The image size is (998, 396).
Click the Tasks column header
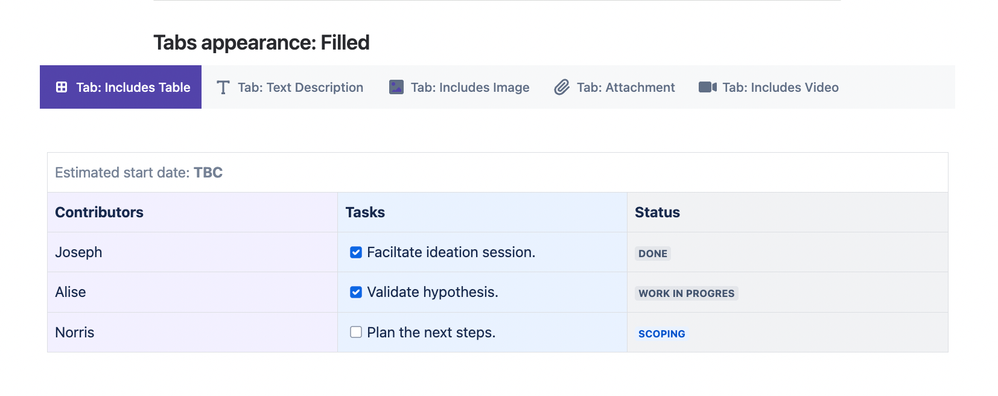click(482, 213)
